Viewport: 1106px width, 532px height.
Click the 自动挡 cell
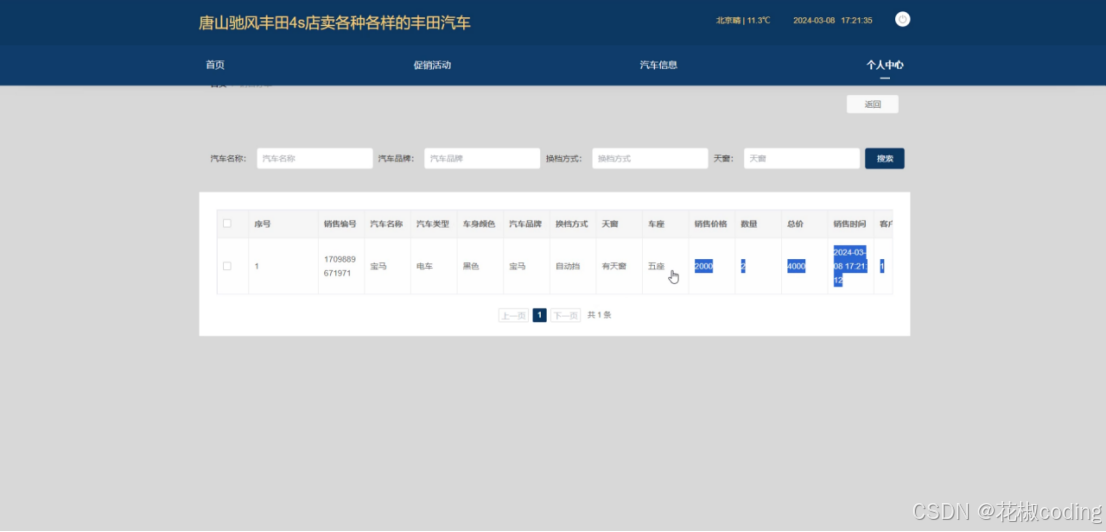[x=568, y=267]
